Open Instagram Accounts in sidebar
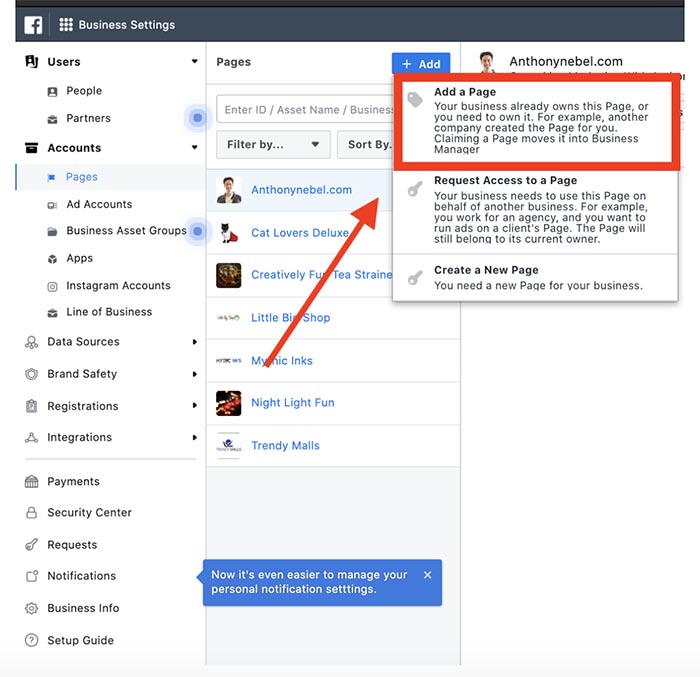The height and width of the screenshot is (677, 700). point(118,286)
